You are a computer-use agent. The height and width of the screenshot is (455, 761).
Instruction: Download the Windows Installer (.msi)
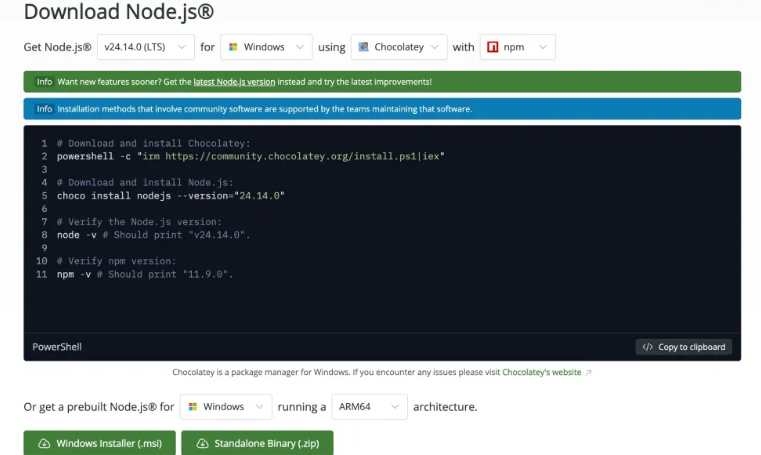pyautogui.click(x=99, y=443)
